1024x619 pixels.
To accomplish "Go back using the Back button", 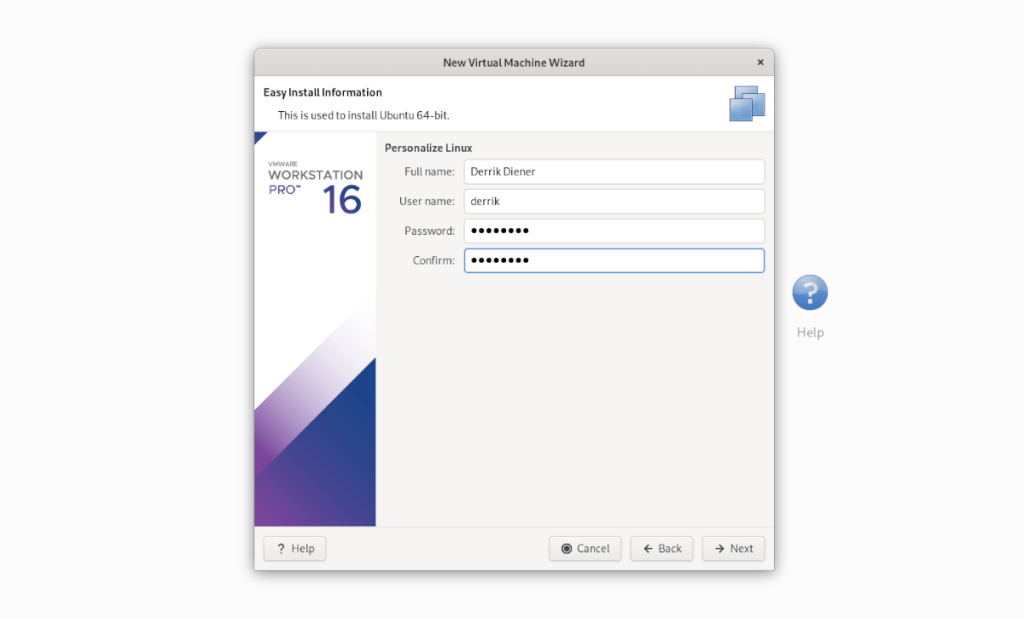I will 661,548.
